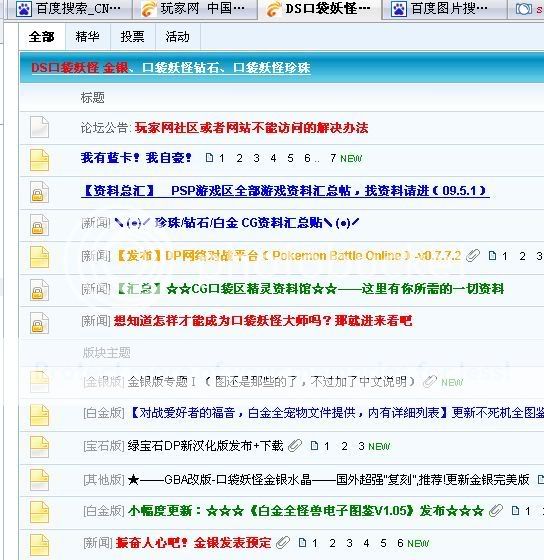Click the camera icon on the last tab
The height and width of the screenshot is (560, 544).
pos(524,9)
